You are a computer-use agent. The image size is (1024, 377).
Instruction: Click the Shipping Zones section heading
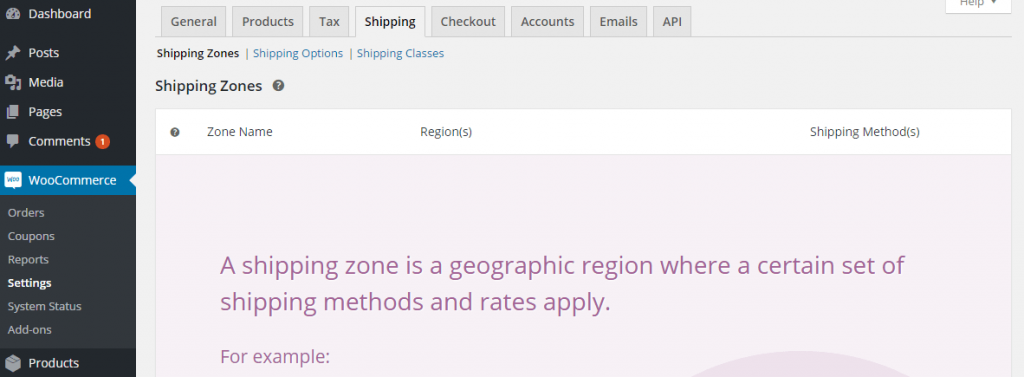tap(209, 86)
